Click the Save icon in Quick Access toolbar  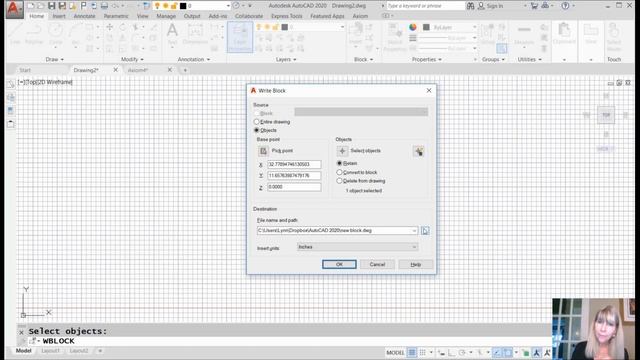coord(51,6)
